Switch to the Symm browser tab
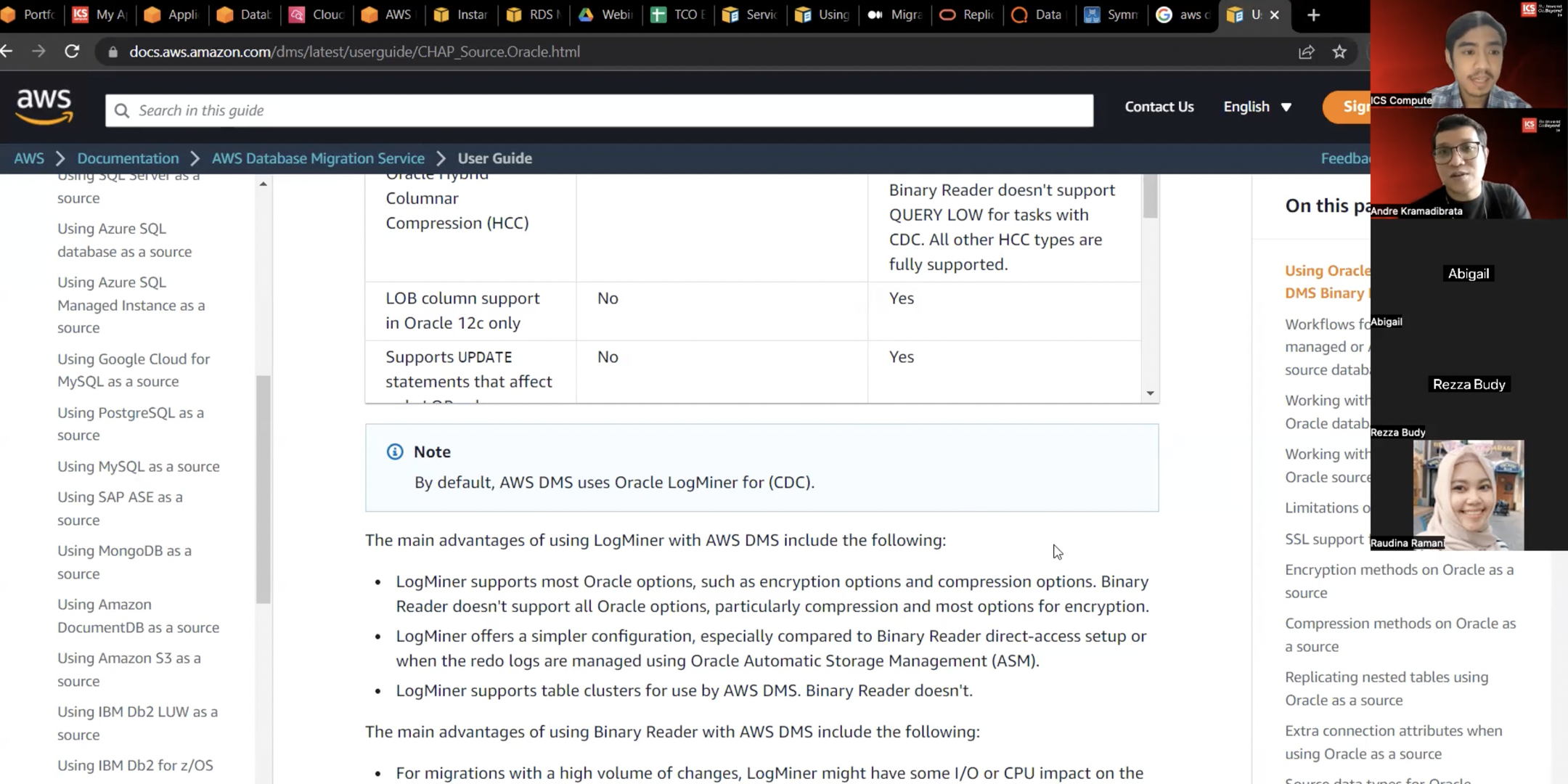The height and width of the screenshot is (784, 1568). pyautogui.click(x=1112, y=15)
